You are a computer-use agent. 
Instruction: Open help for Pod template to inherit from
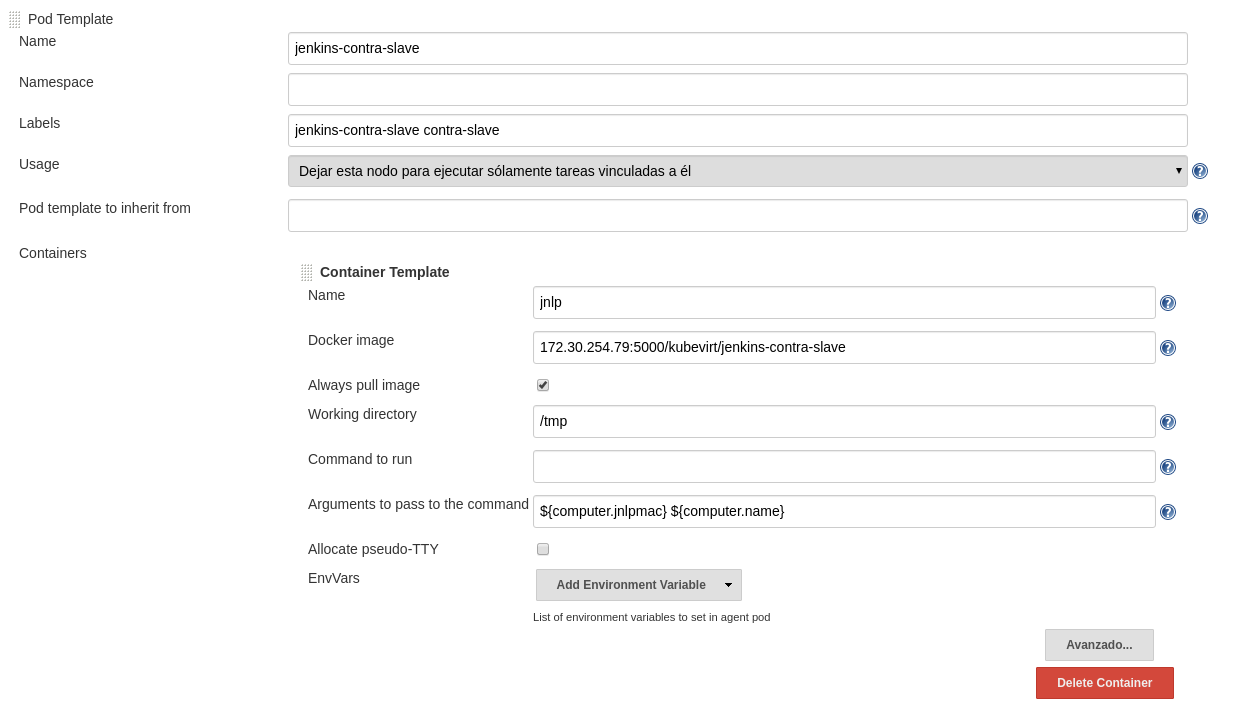tap(1199, 215)
